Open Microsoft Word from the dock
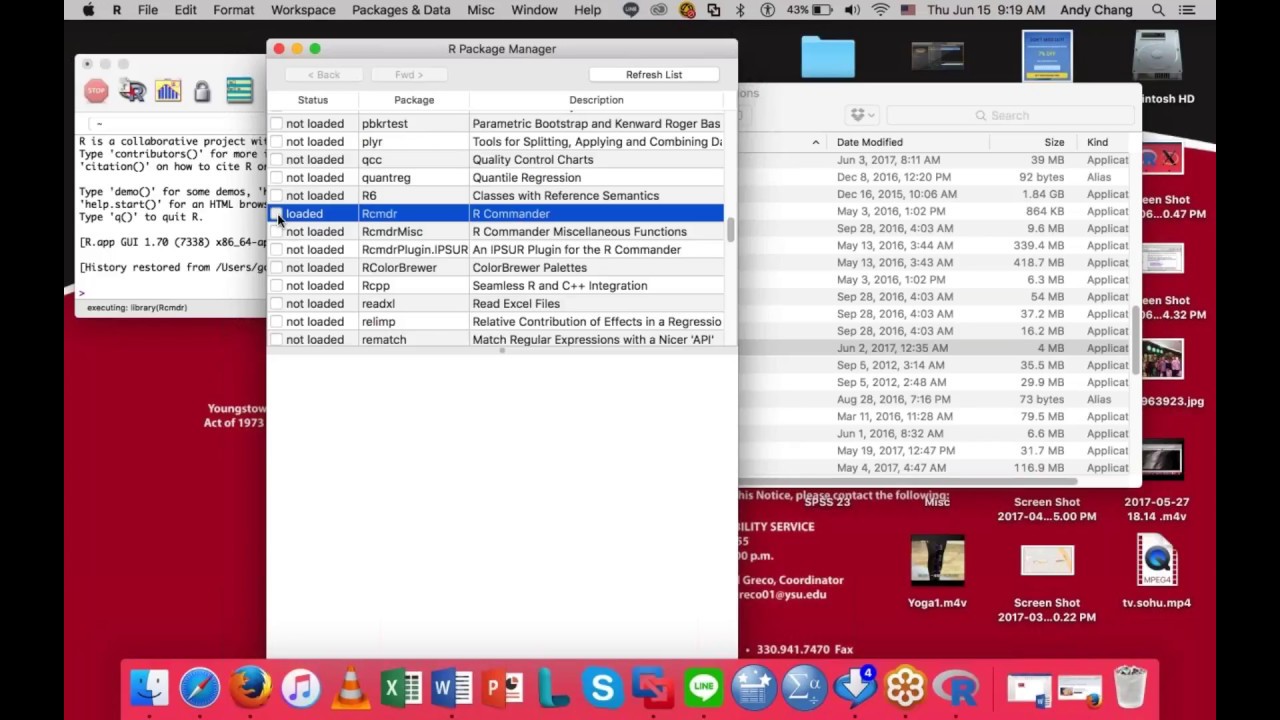Screen dimensions: 1280x720 452,688
